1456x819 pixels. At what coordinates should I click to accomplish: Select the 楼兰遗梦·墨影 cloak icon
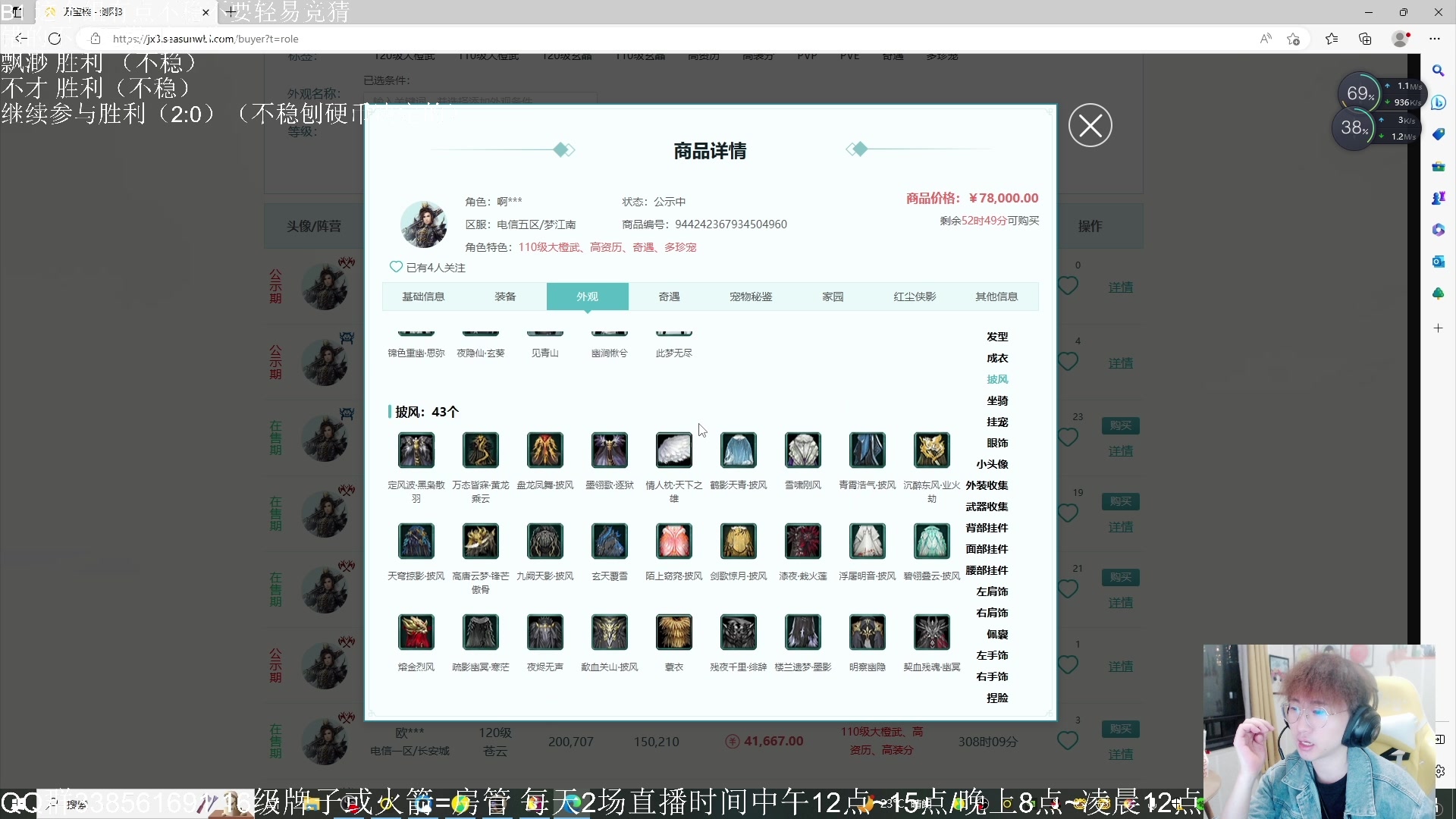point(803,632)
